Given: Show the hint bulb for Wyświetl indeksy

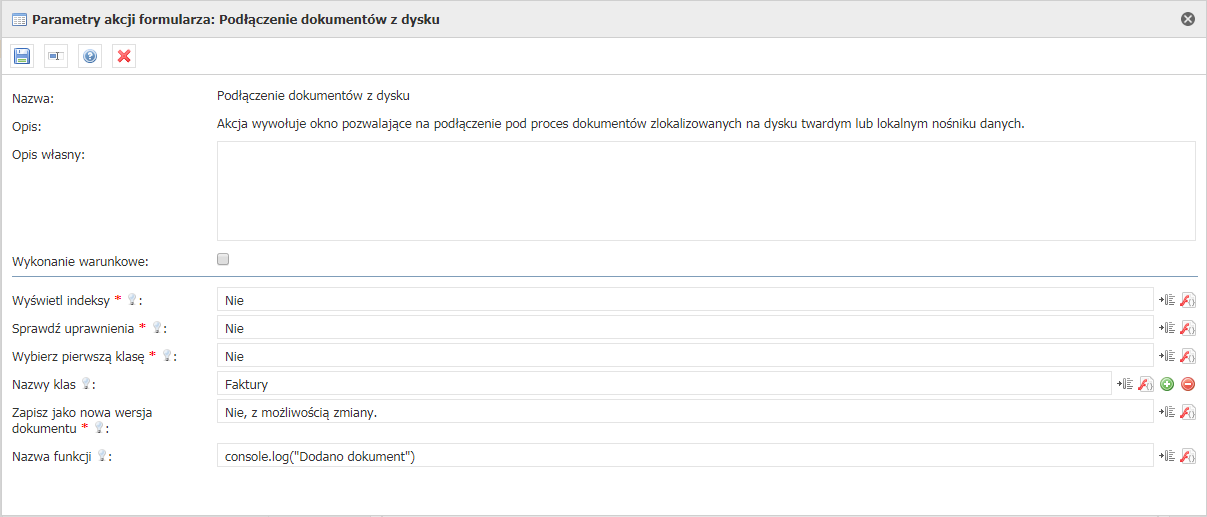Looking at the screenshot, I should click(131, 300).
